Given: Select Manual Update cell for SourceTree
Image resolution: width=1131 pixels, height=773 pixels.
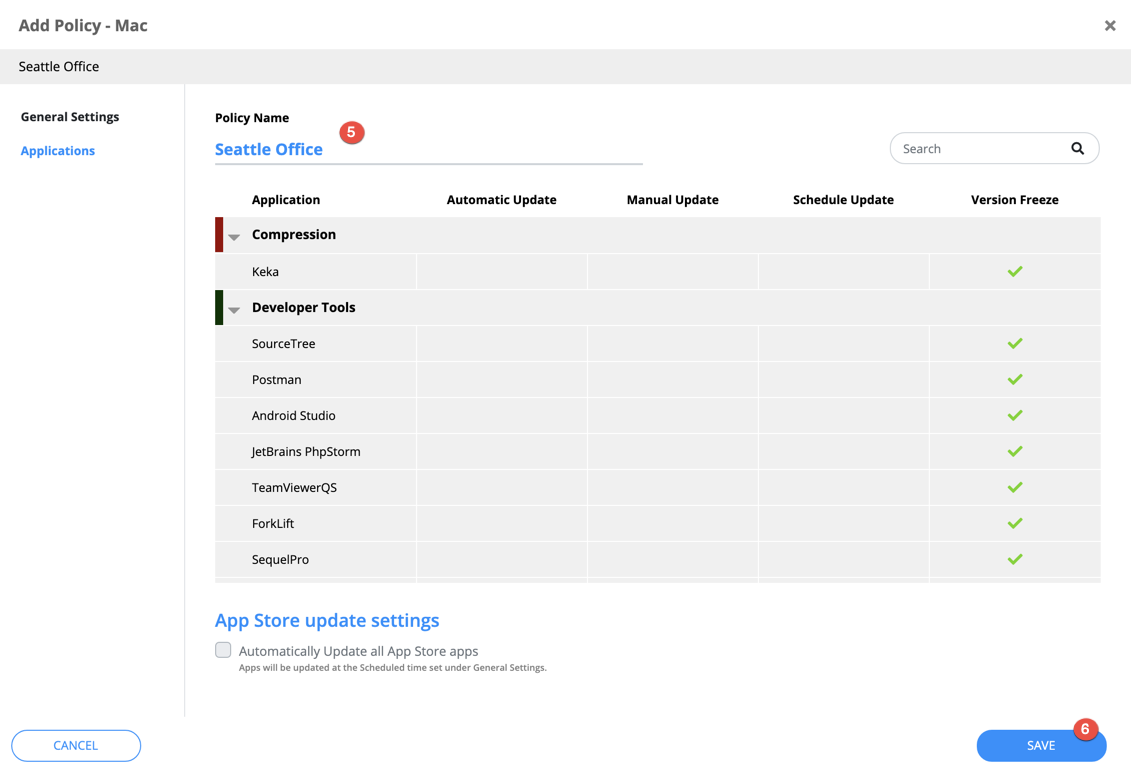Looking at the screenshot, I should [673, 343].
